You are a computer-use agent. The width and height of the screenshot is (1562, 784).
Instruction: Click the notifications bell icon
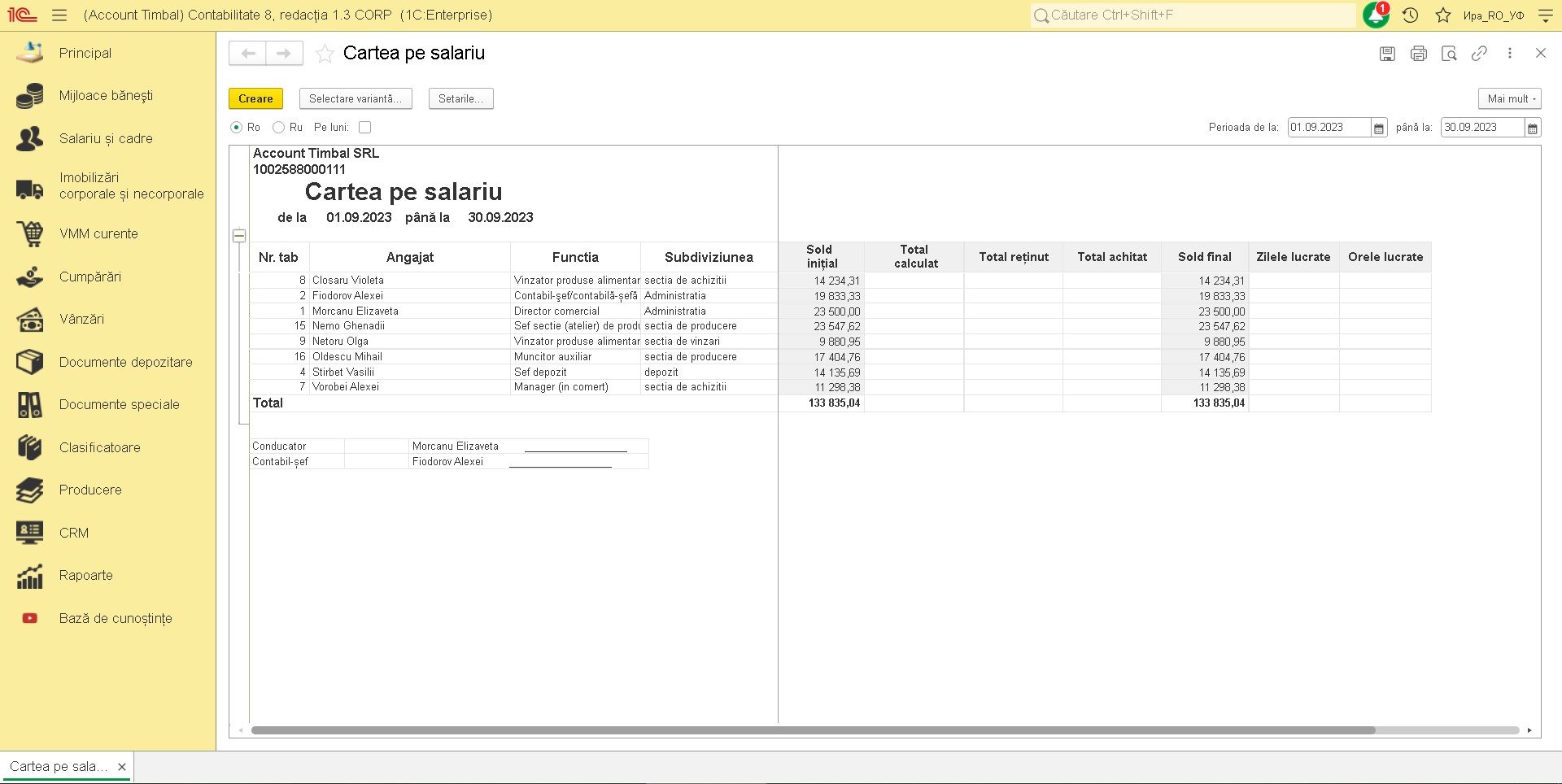pos(1376,15)
